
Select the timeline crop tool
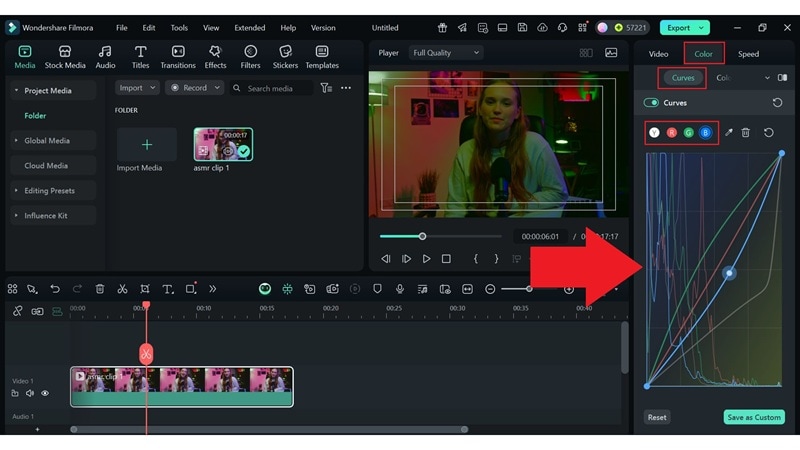click(x=145, y=289)
